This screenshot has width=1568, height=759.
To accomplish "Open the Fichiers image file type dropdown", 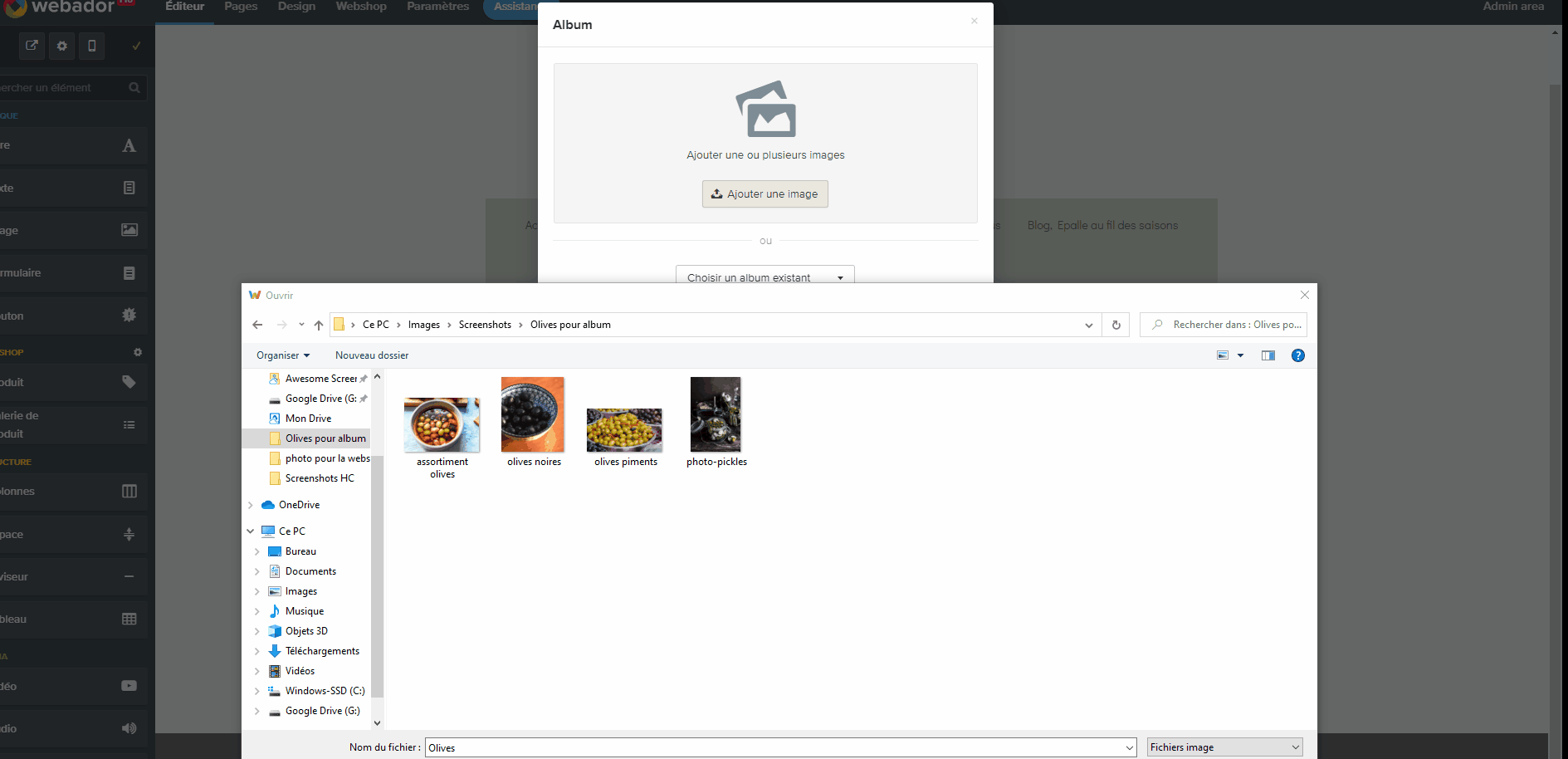I will pos(1224,747).
